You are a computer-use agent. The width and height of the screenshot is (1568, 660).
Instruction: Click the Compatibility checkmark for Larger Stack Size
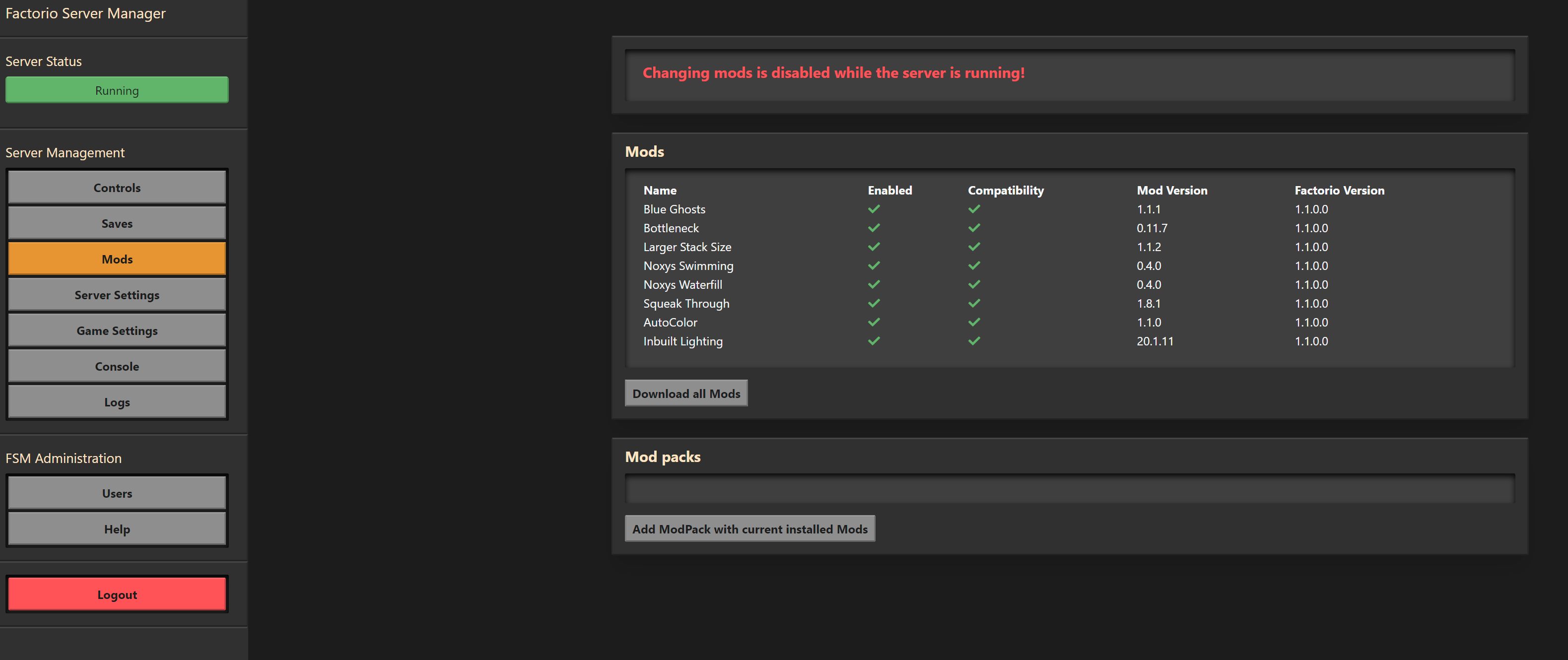point(974,246)
